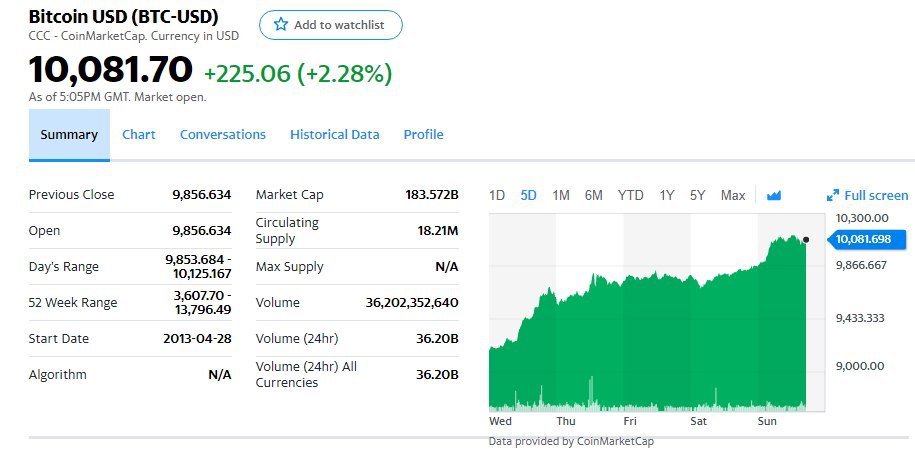Click the Sun label on the chart axis
This screenshot has width=915, height=461.
[767, 421]
